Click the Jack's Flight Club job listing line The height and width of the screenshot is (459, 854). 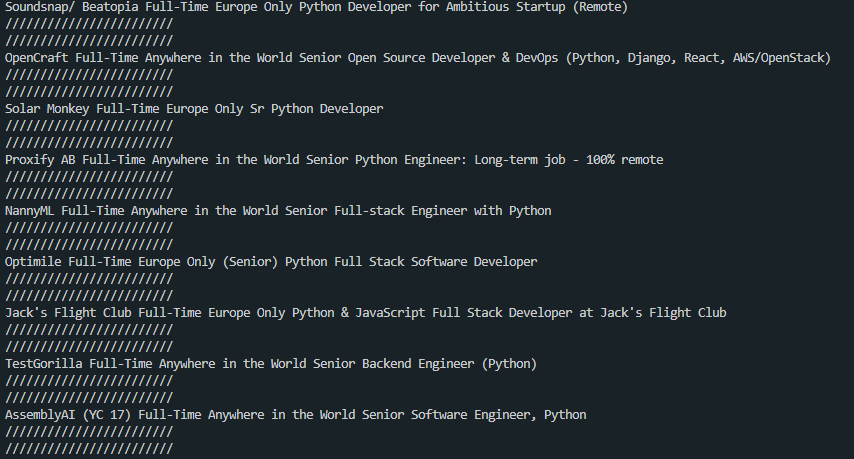[365, 313]
